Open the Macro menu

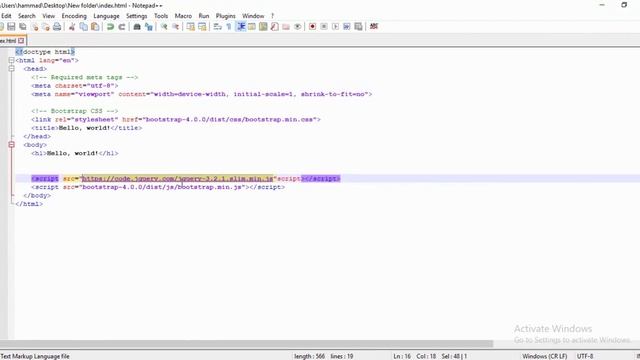click(x=183, y=16)
